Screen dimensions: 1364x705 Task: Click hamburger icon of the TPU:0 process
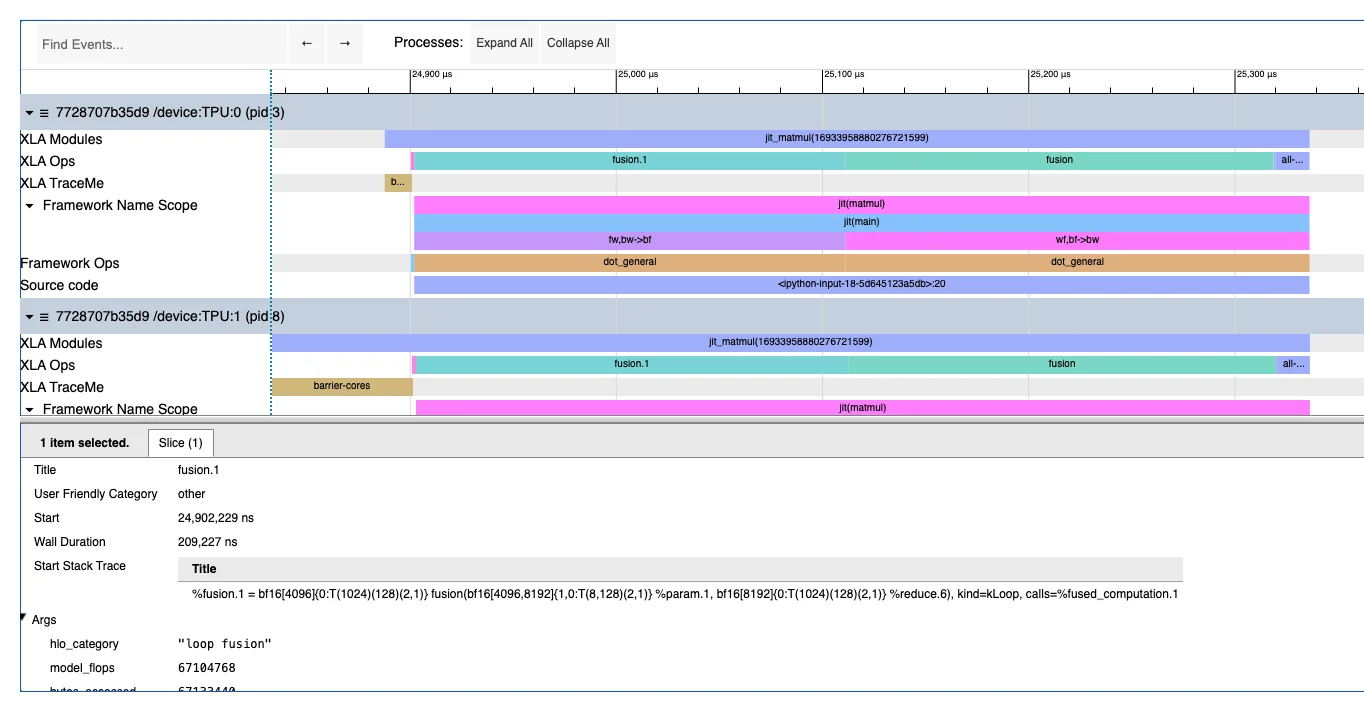(x=44, y=113)
